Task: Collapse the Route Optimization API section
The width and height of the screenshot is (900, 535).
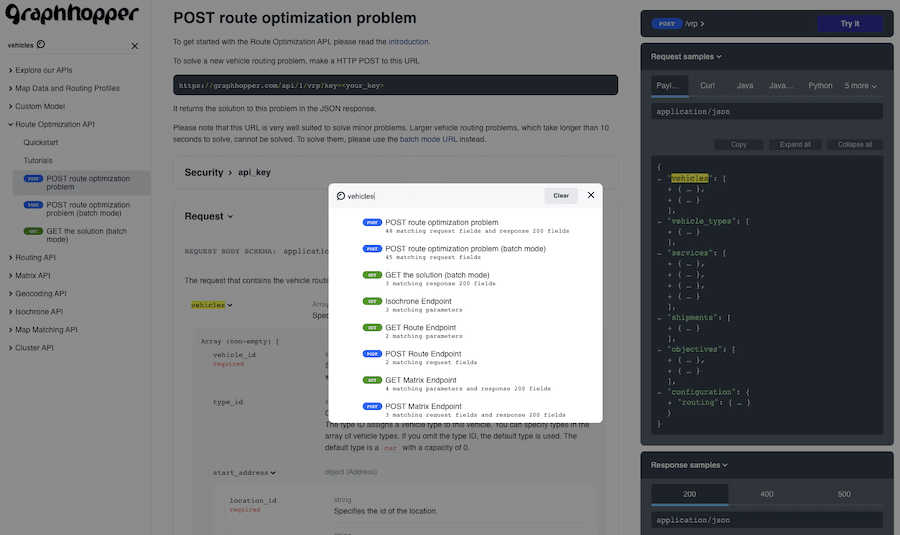Action: [54, 125]
